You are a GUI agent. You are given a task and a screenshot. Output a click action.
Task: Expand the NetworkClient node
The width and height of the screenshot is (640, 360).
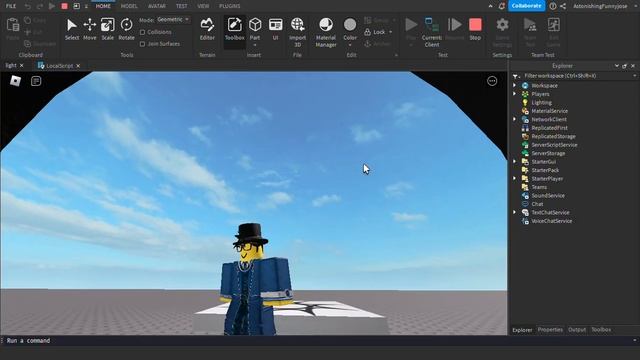pyautogui.click(x=514, y=119)
